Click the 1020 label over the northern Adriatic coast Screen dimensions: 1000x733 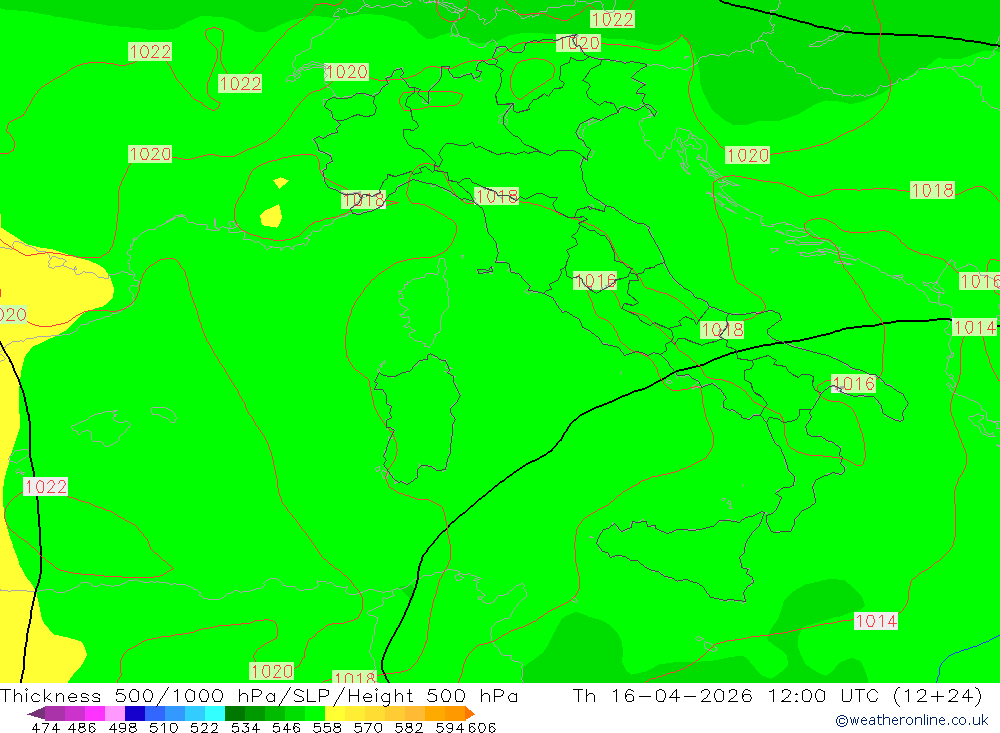coord(747,155)
